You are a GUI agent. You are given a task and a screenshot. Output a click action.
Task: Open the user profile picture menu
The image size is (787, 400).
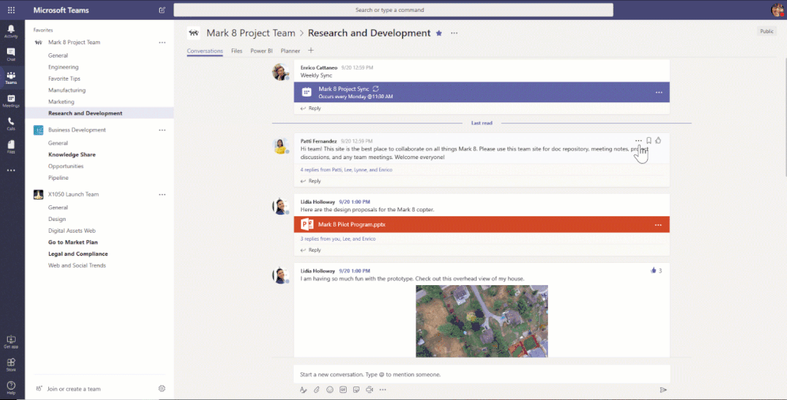[777, 10]
